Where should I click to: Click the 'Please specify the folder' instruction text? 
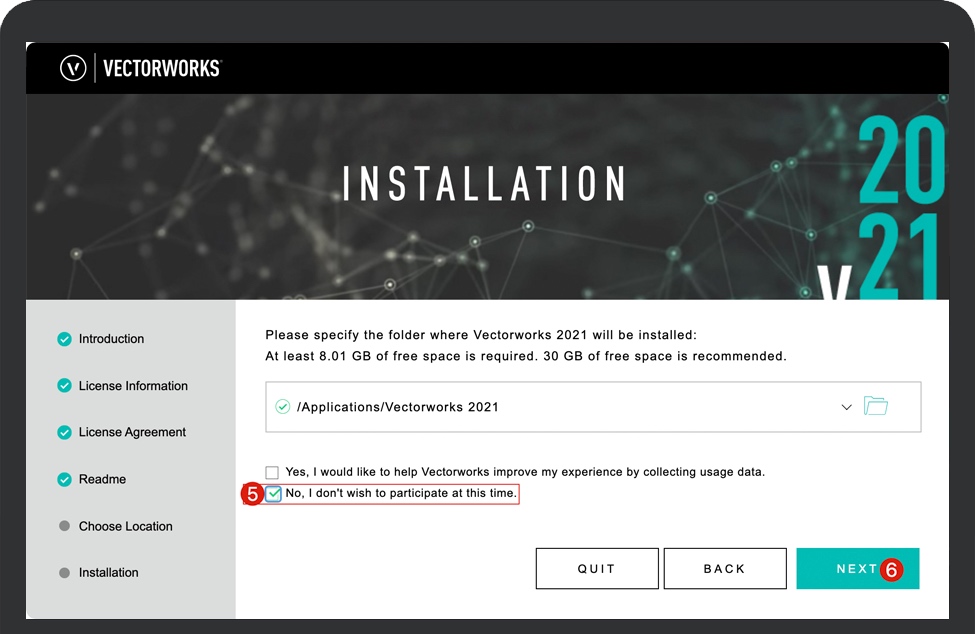[481, 335]
